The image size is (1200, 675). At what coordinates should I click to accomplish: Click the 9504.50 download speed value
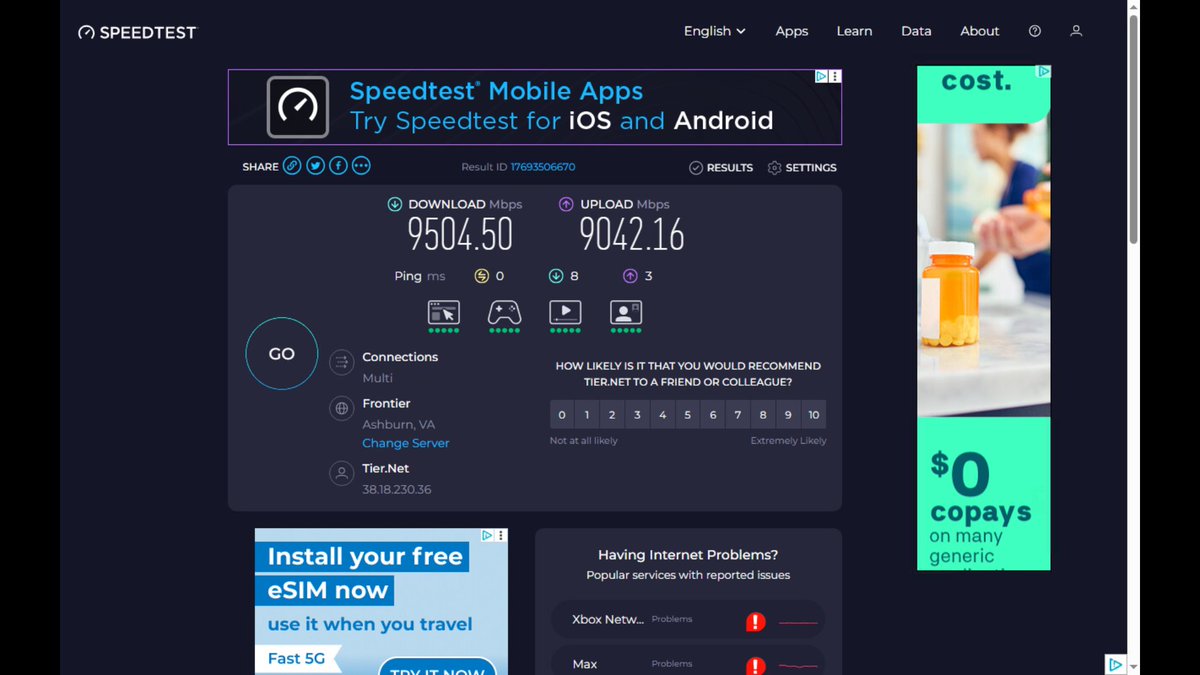pyautogui.click(x=460, y=235)
